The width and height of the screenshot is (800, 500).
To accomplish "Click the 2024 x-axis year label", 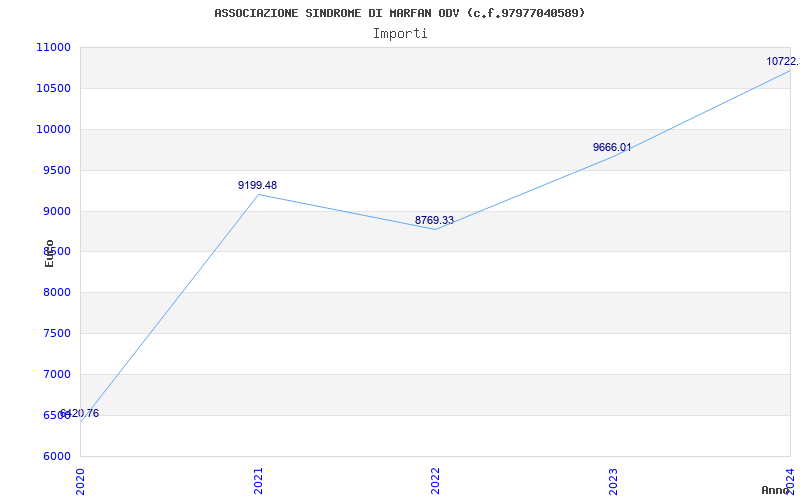I will [x=790, y=481].
